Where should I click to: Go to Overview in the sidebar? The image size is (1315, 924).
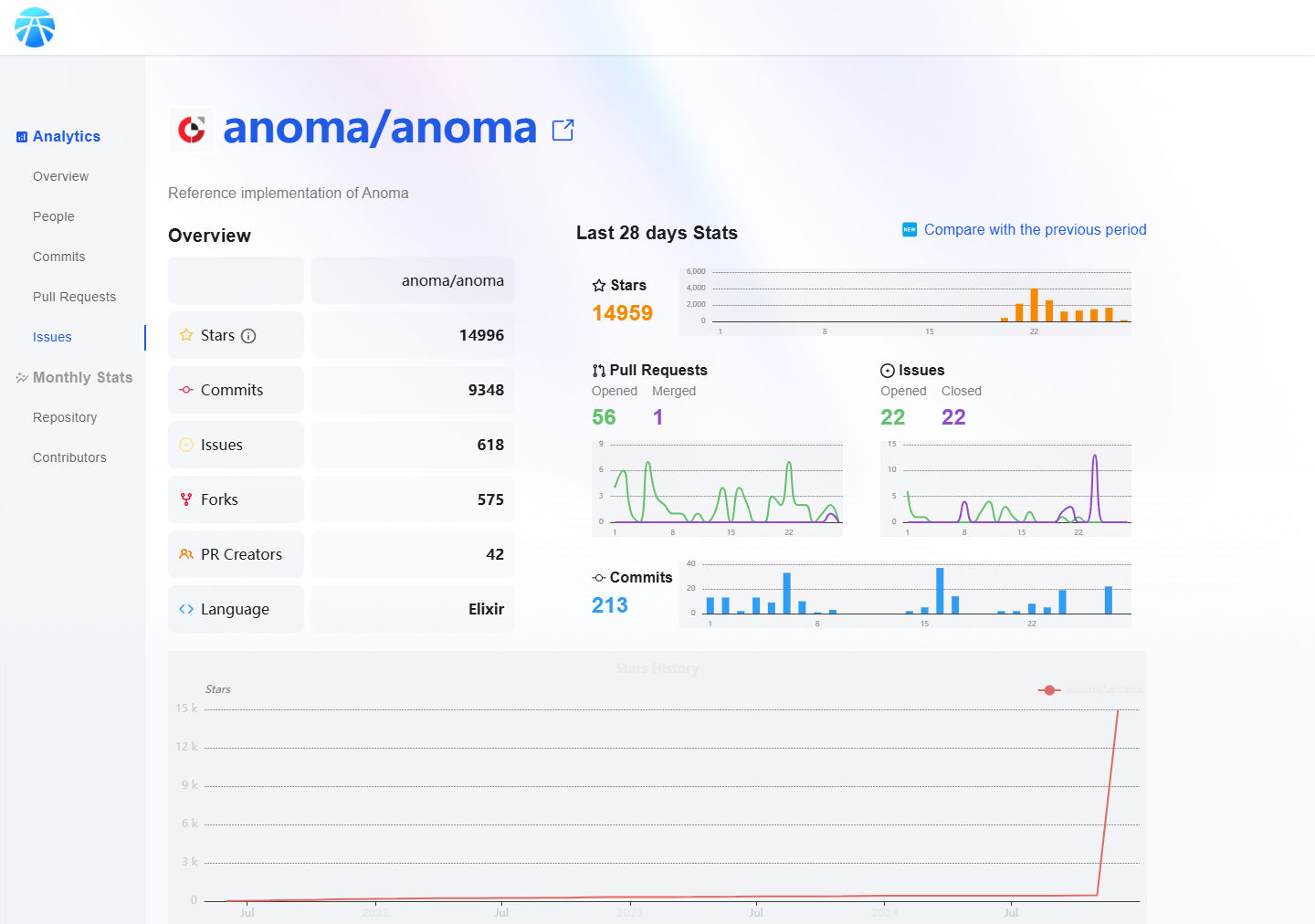point(61,176)
